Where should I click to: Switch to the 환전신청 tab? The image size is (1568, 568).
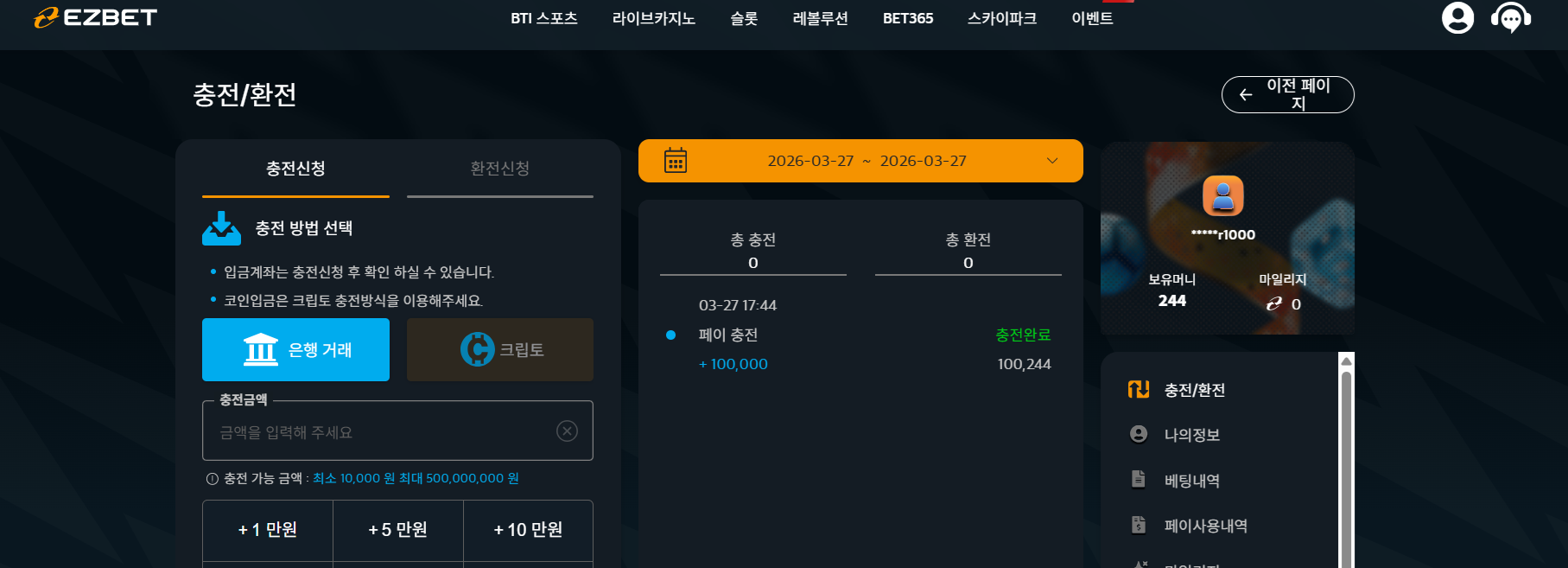500,169
